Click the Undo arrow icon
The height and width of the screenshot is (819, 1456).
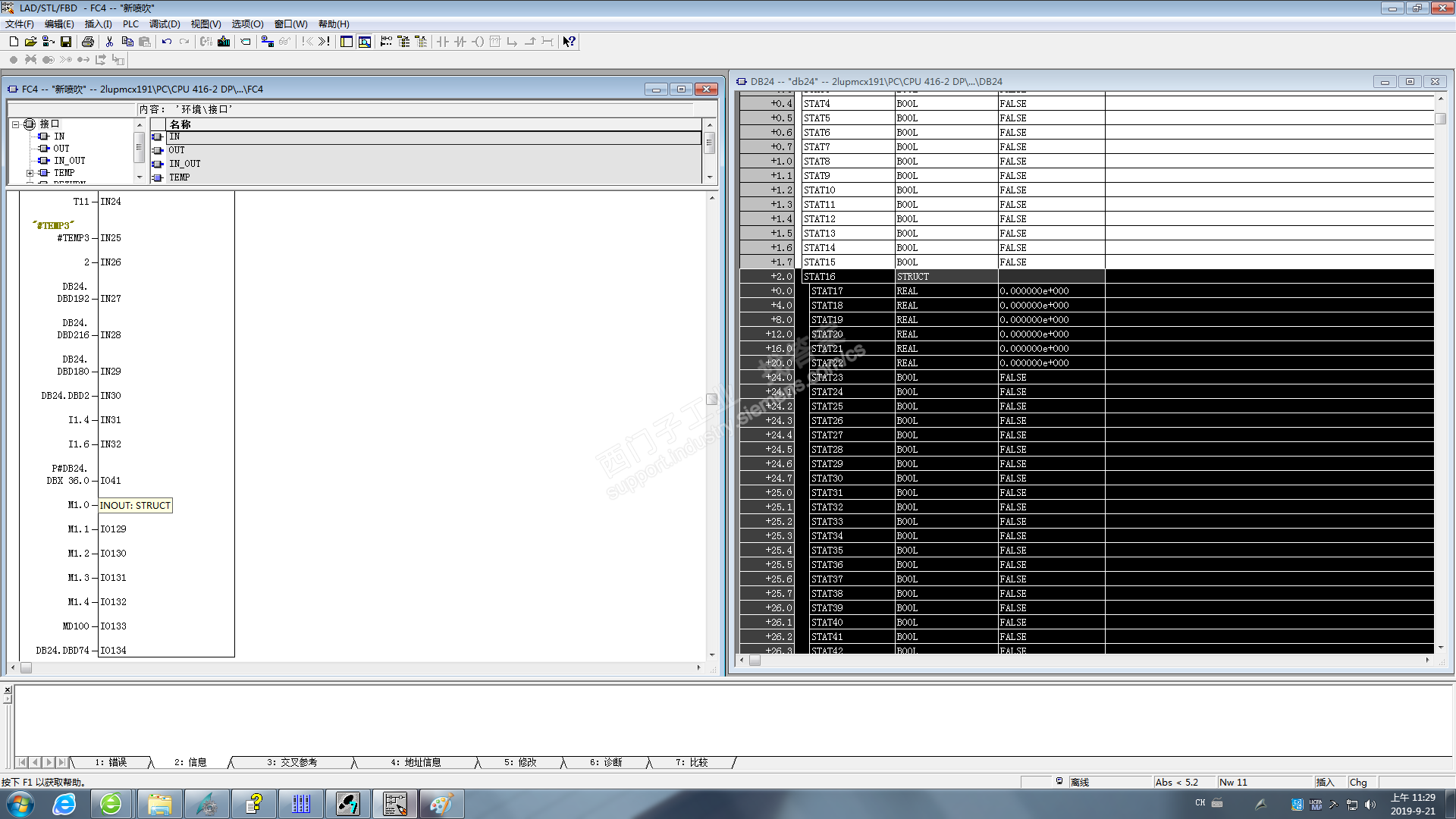click(x=167, y=42)
